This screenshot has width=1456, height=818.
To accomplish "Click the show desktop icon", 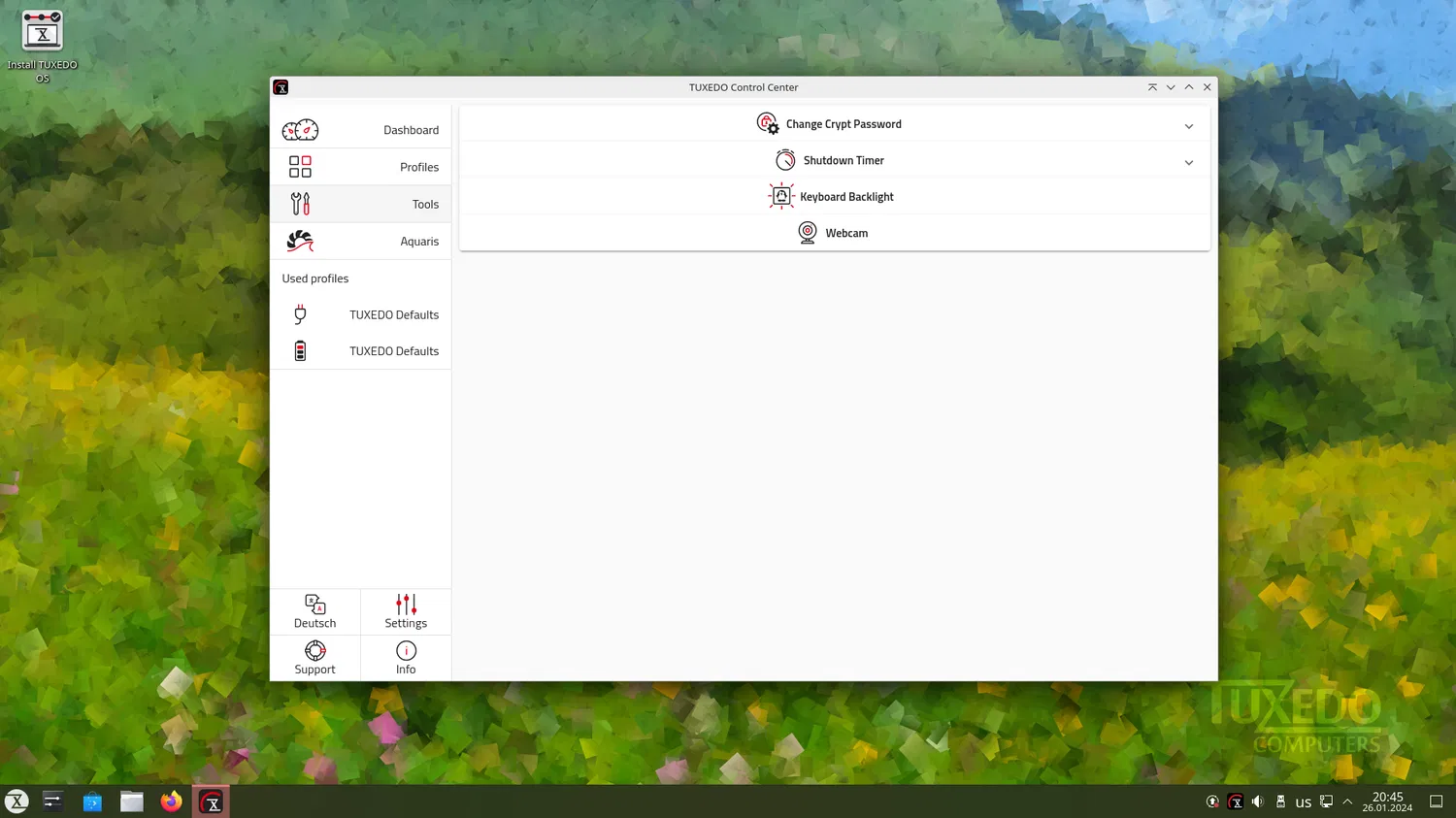I will click(x=1437, y=802).
